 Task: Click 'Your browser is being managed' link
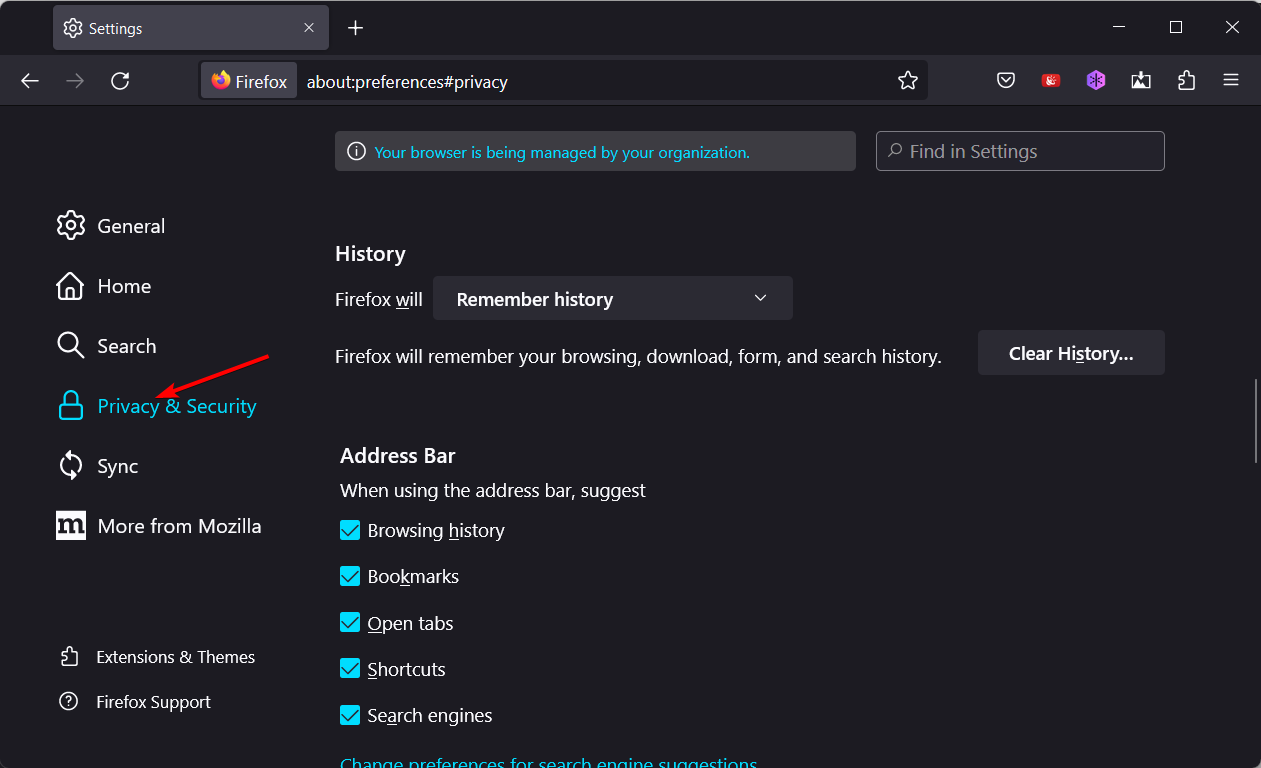562,153
